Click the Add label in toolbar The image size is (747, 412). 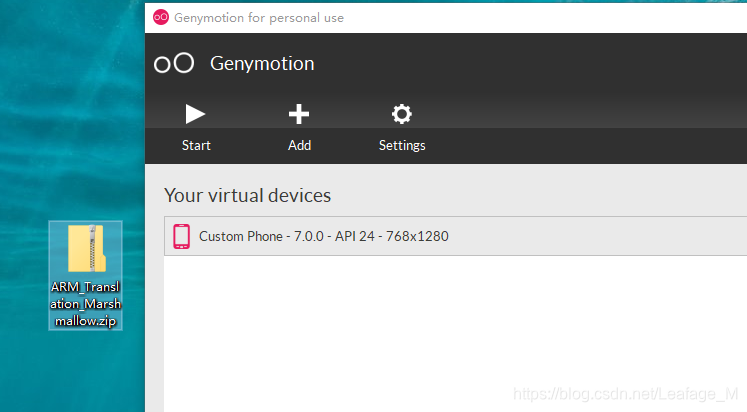coord(299,145)
